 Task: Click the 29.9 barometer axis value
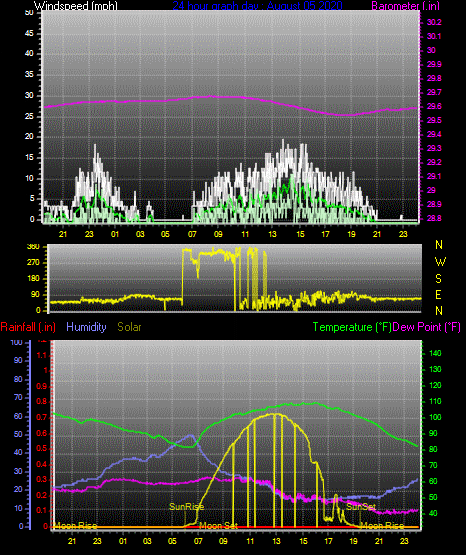pos(434,64)
